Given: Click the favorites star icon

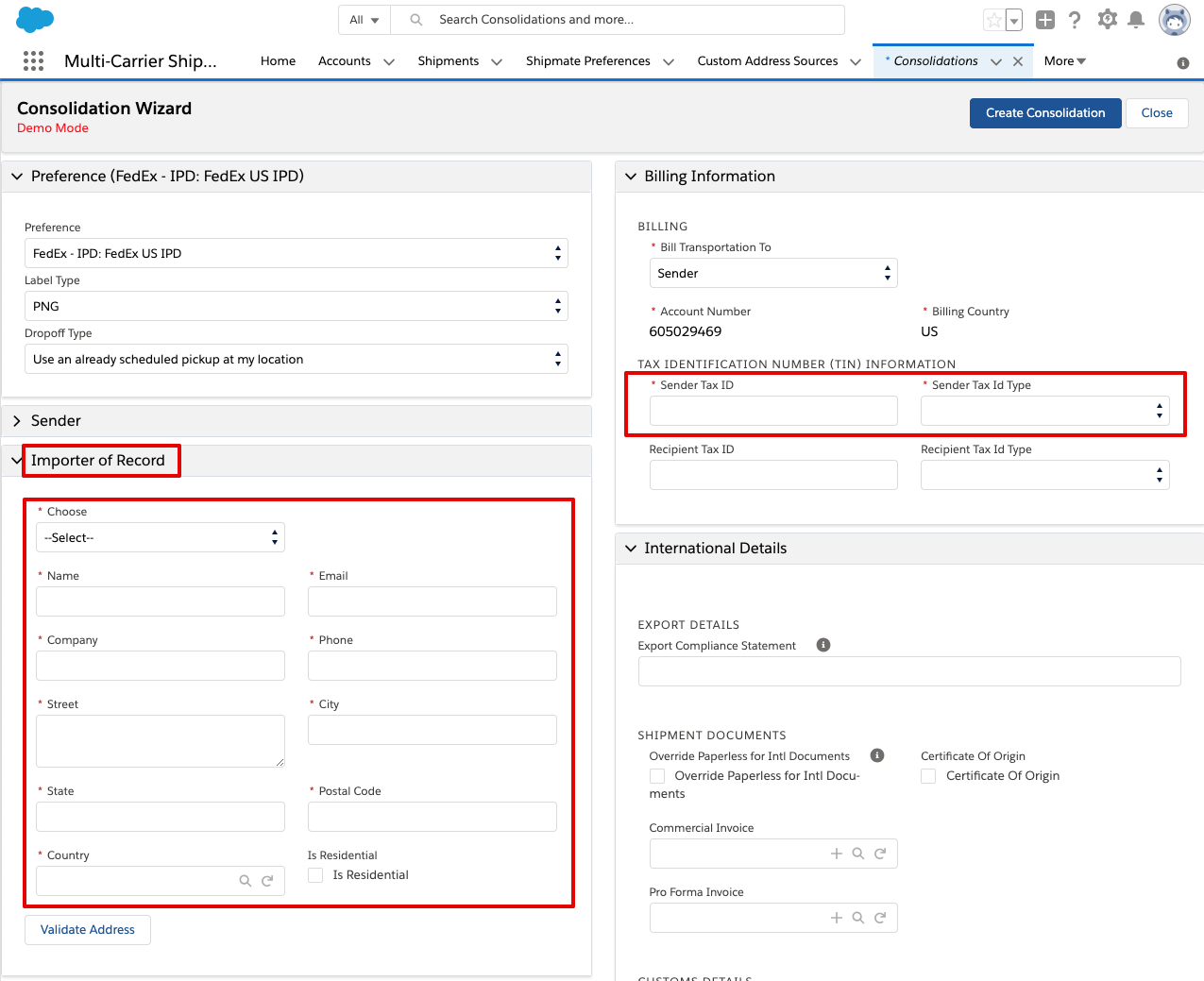Looking at the screenshot, I should coord(993,20).
